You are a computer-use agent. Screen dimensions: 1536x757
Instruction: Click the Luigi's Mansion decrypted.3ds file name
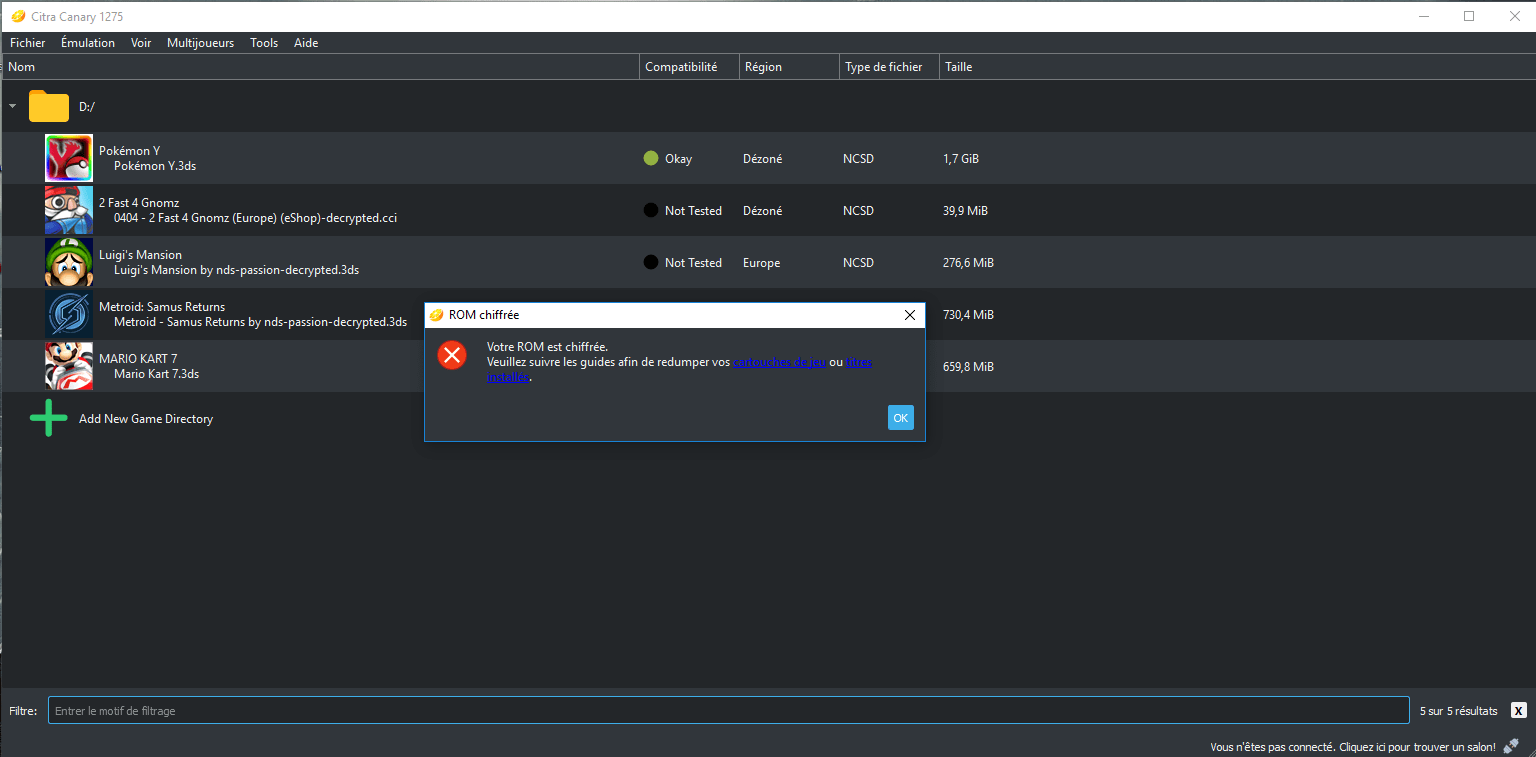tap(236, 270)
